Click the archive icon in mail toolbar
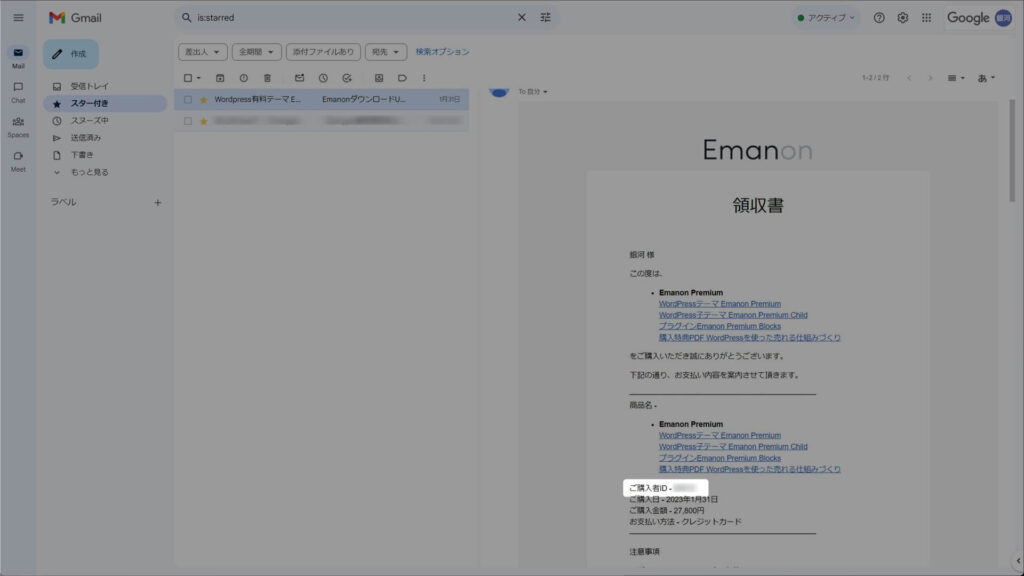 219,78
